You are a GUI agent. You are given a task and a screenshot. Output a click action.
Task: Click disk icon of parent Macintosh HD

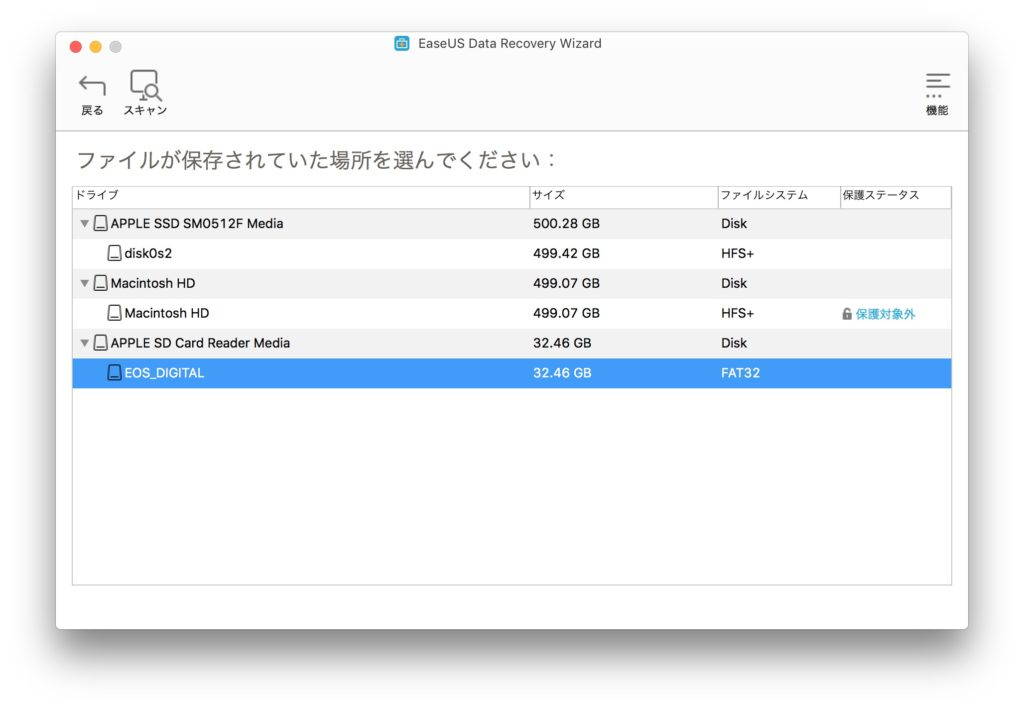[101, 283]
